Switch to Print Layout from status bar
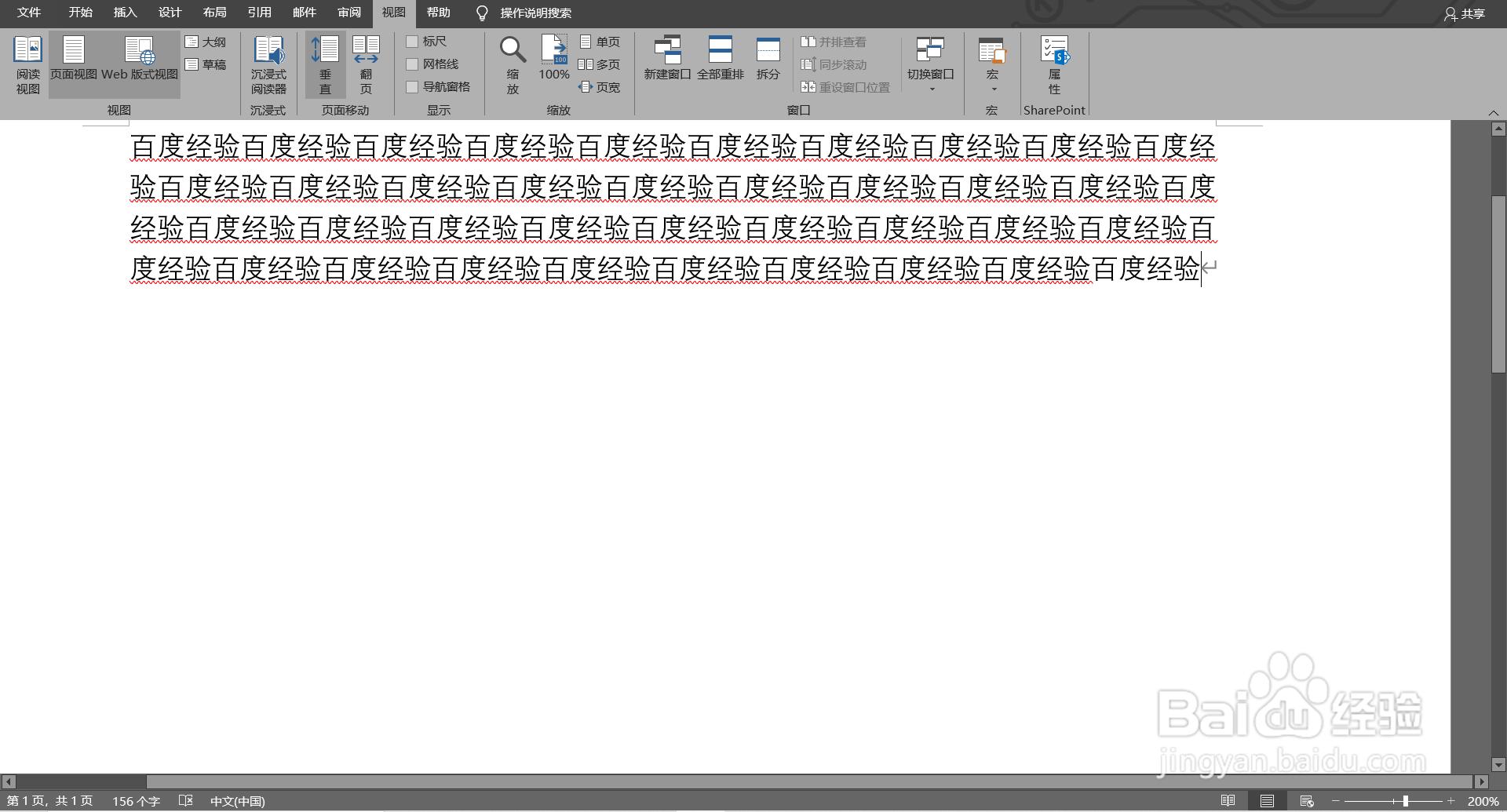Screen dimensions: 1507x812 tap(1267, 801)
